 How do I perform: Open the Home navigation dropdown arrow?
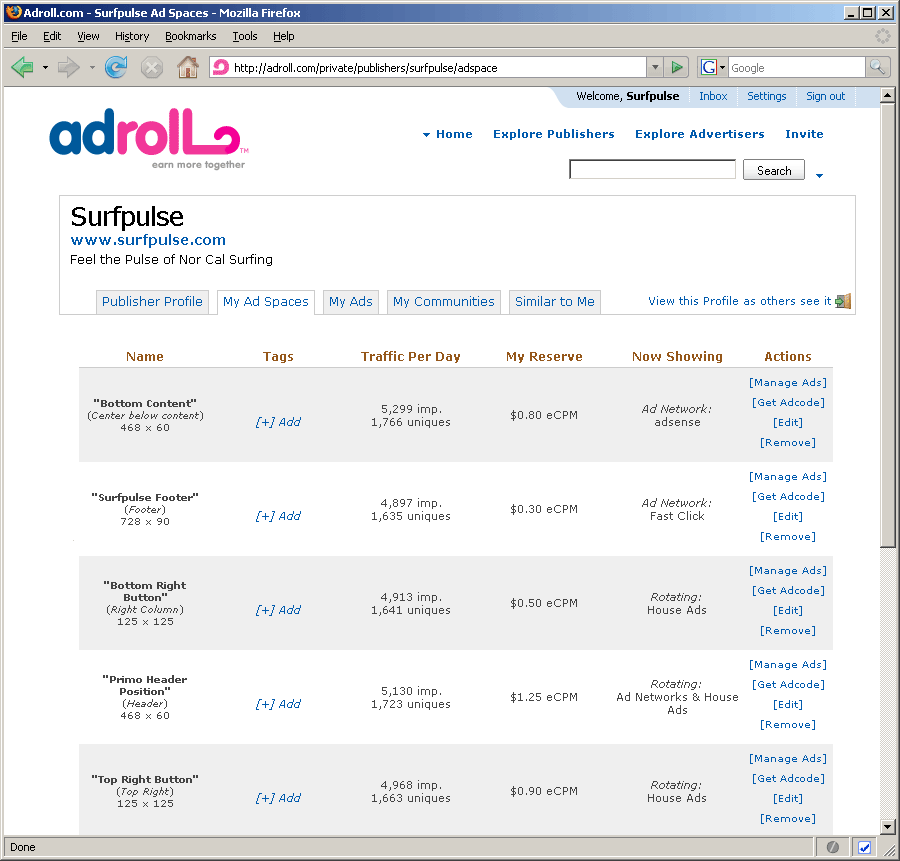[x=426, y=135]
